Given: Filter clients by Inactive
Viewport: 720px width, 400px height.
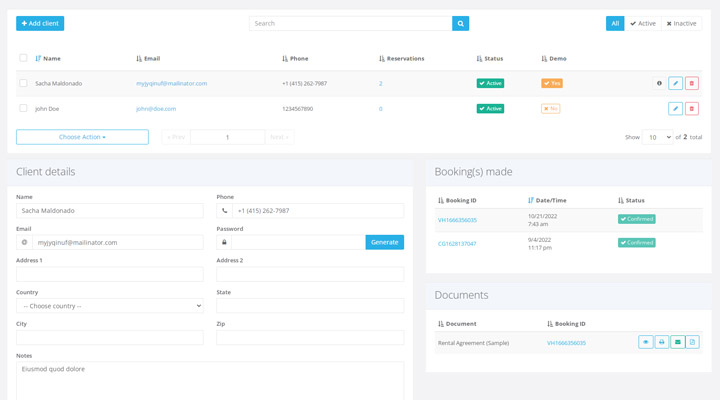Looking at the screenshot, I should point(681,23).
